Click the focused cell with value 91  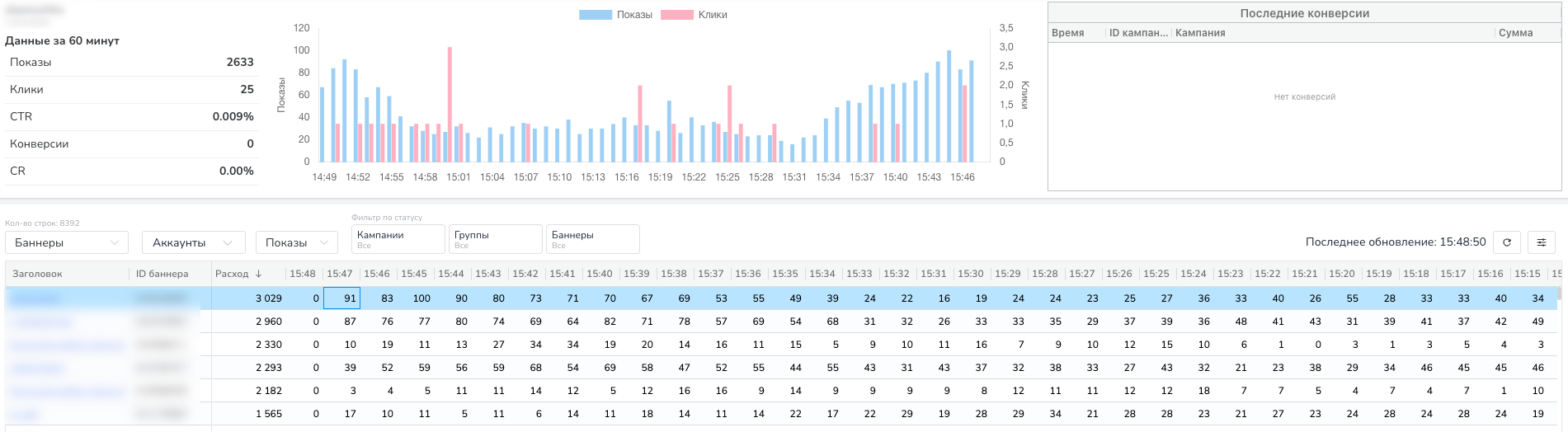tap(341, 298)
